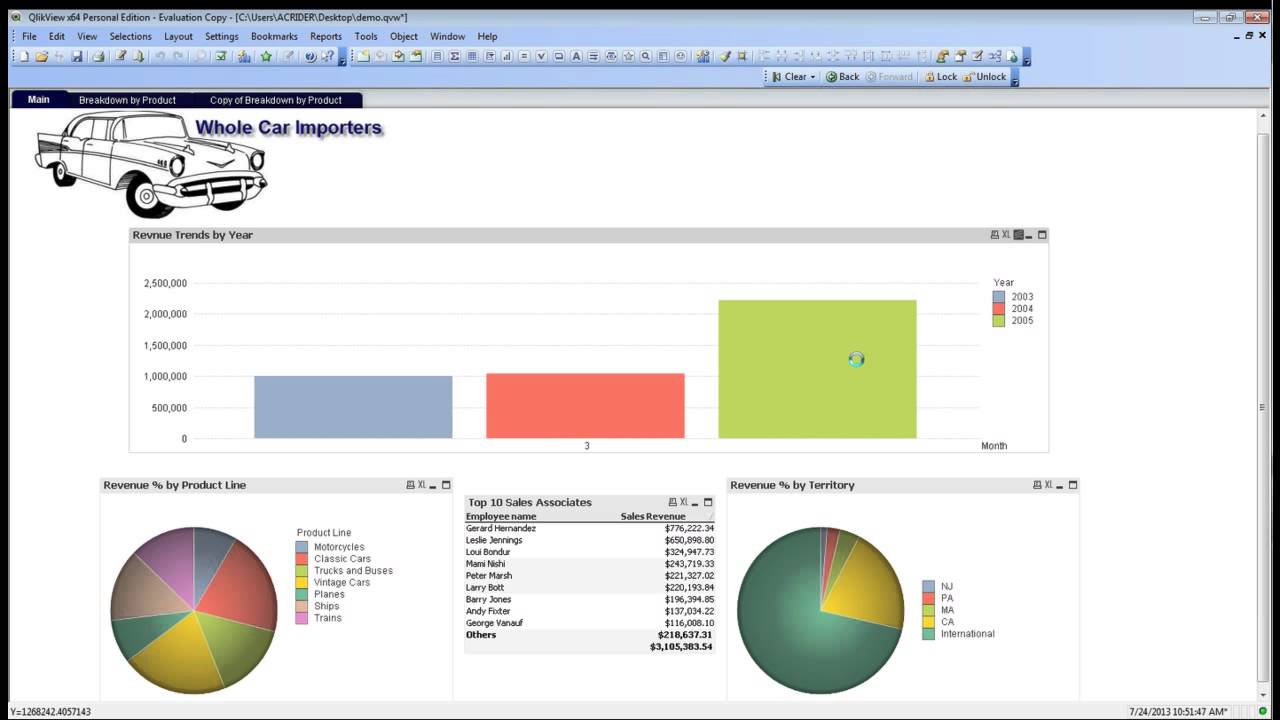1280x720 pixels.
Task: Click the Back button
Action: (842, 77)
